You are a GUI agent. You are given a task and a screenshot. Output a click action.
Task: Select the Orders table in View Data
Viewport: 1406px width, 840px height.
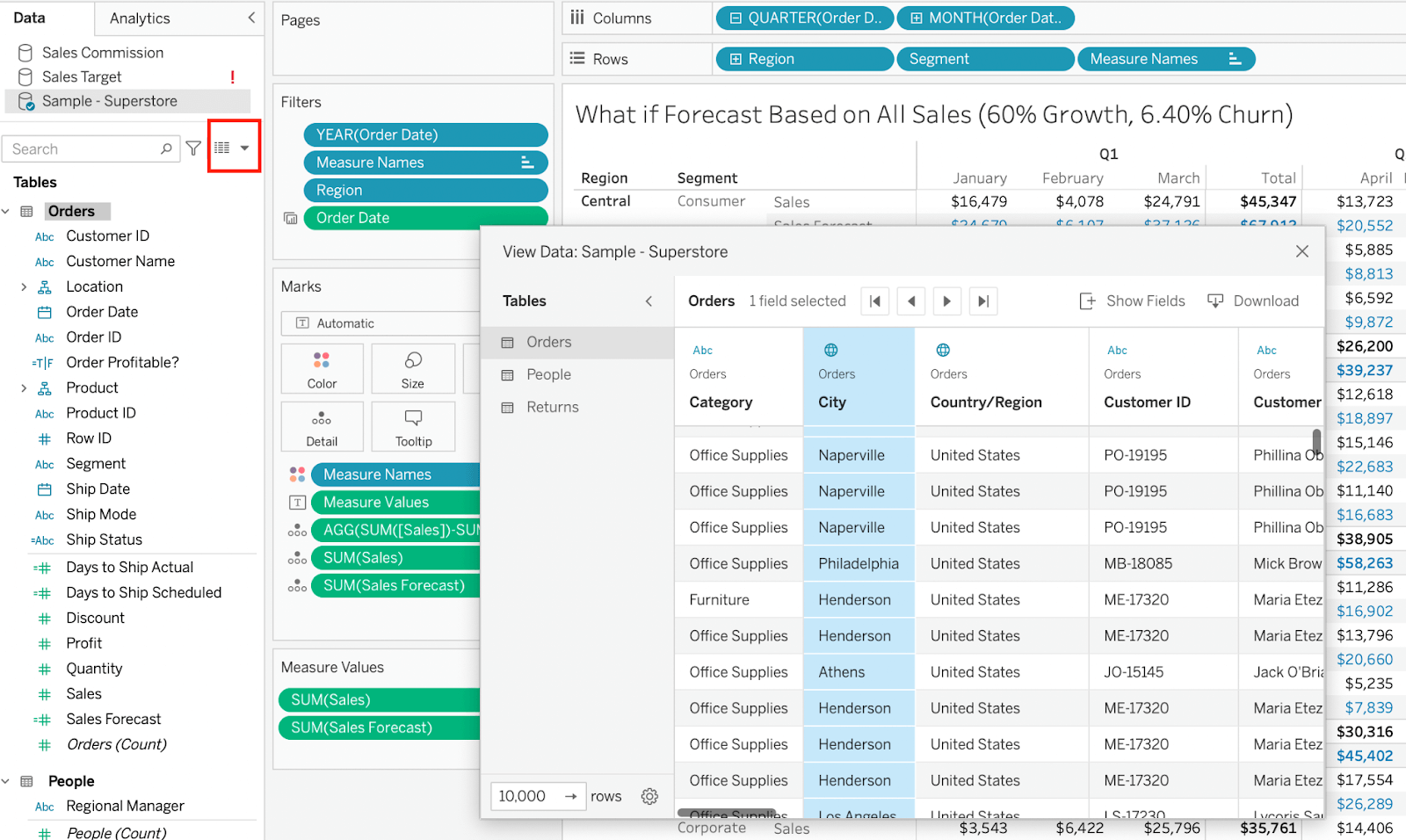point(577,343)
